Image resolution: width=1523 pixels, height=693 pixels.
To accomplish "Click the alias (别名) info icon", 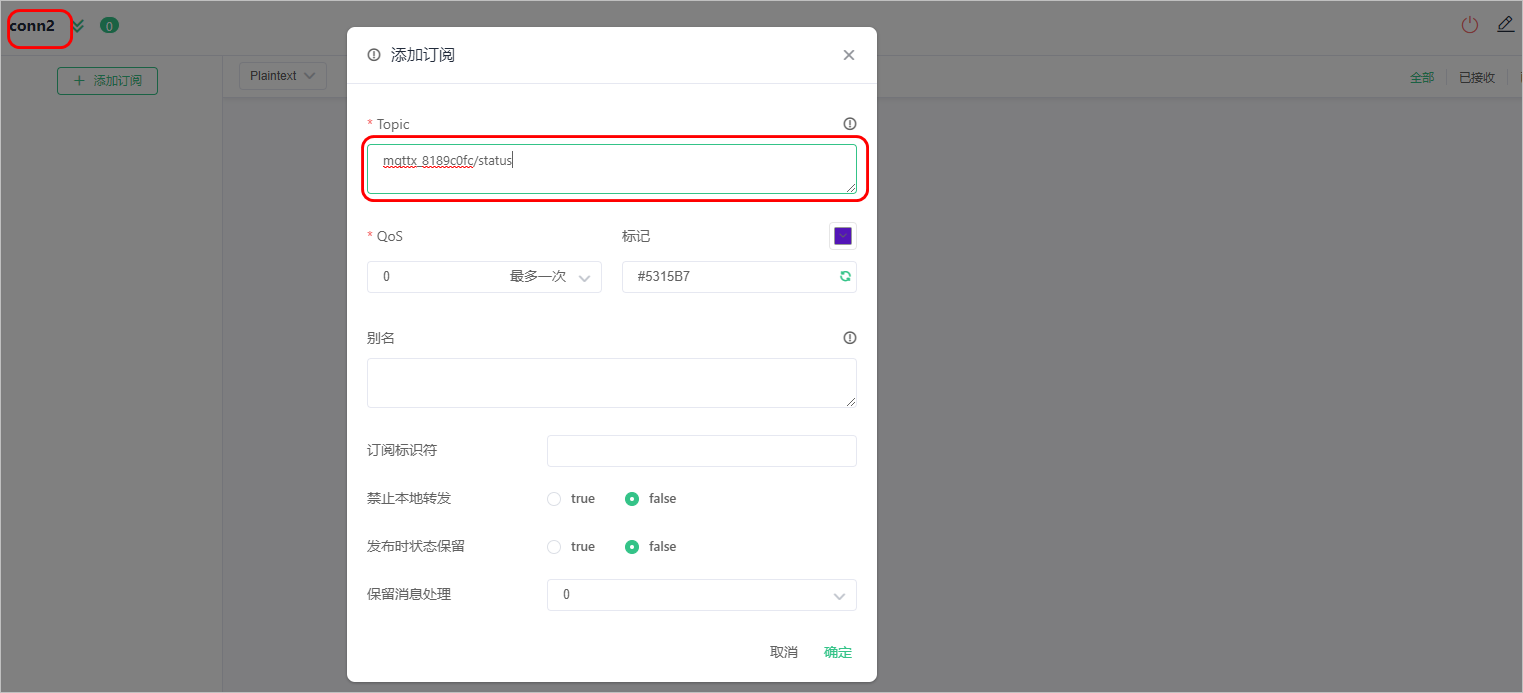I will (850, 338).
